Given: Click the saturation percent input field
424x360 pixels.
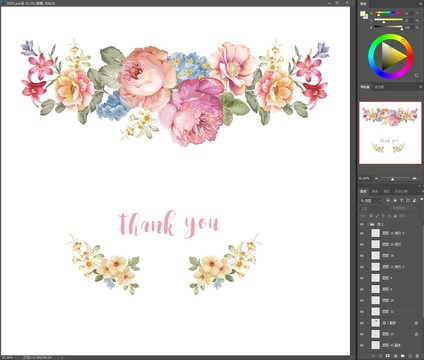Looking at the screenshot, I should pos(409,20).
